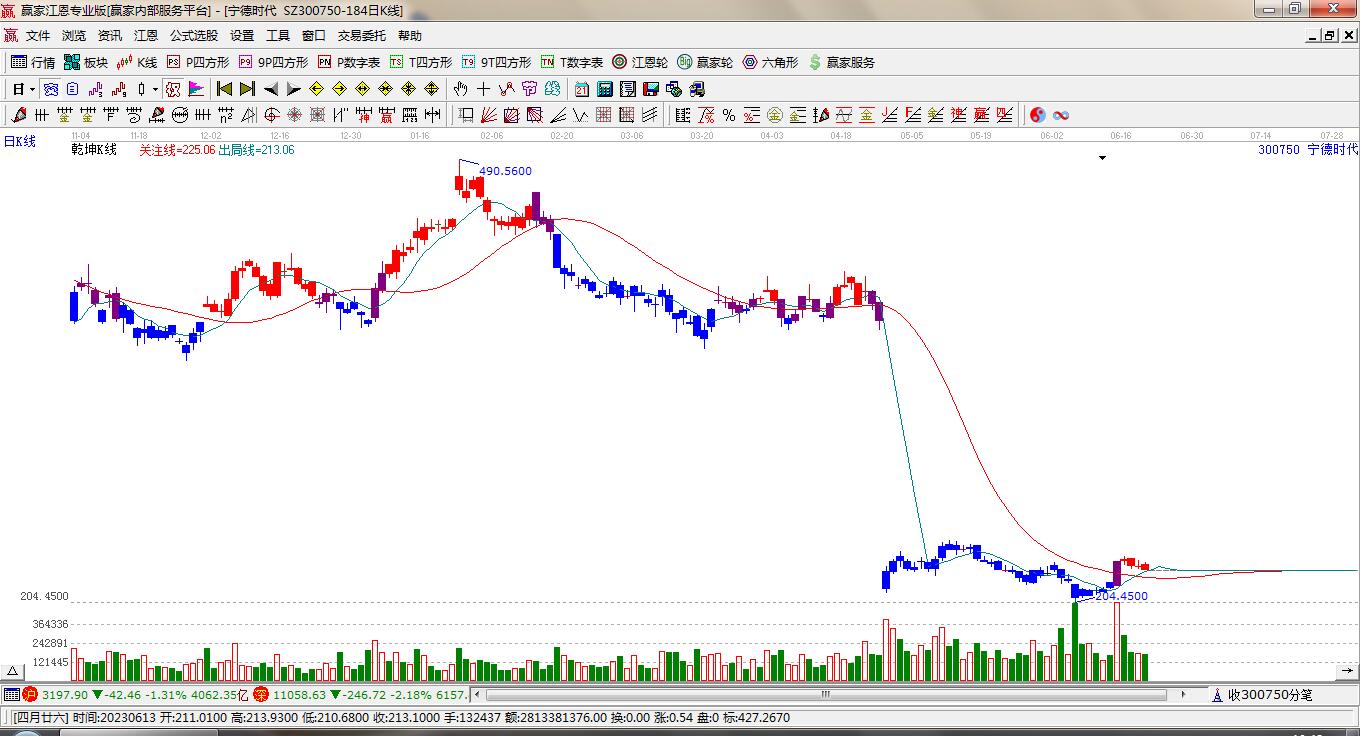Open the P四方形 tool
This screenshot has width=1360, height=736.
click(x=198, y=62)
